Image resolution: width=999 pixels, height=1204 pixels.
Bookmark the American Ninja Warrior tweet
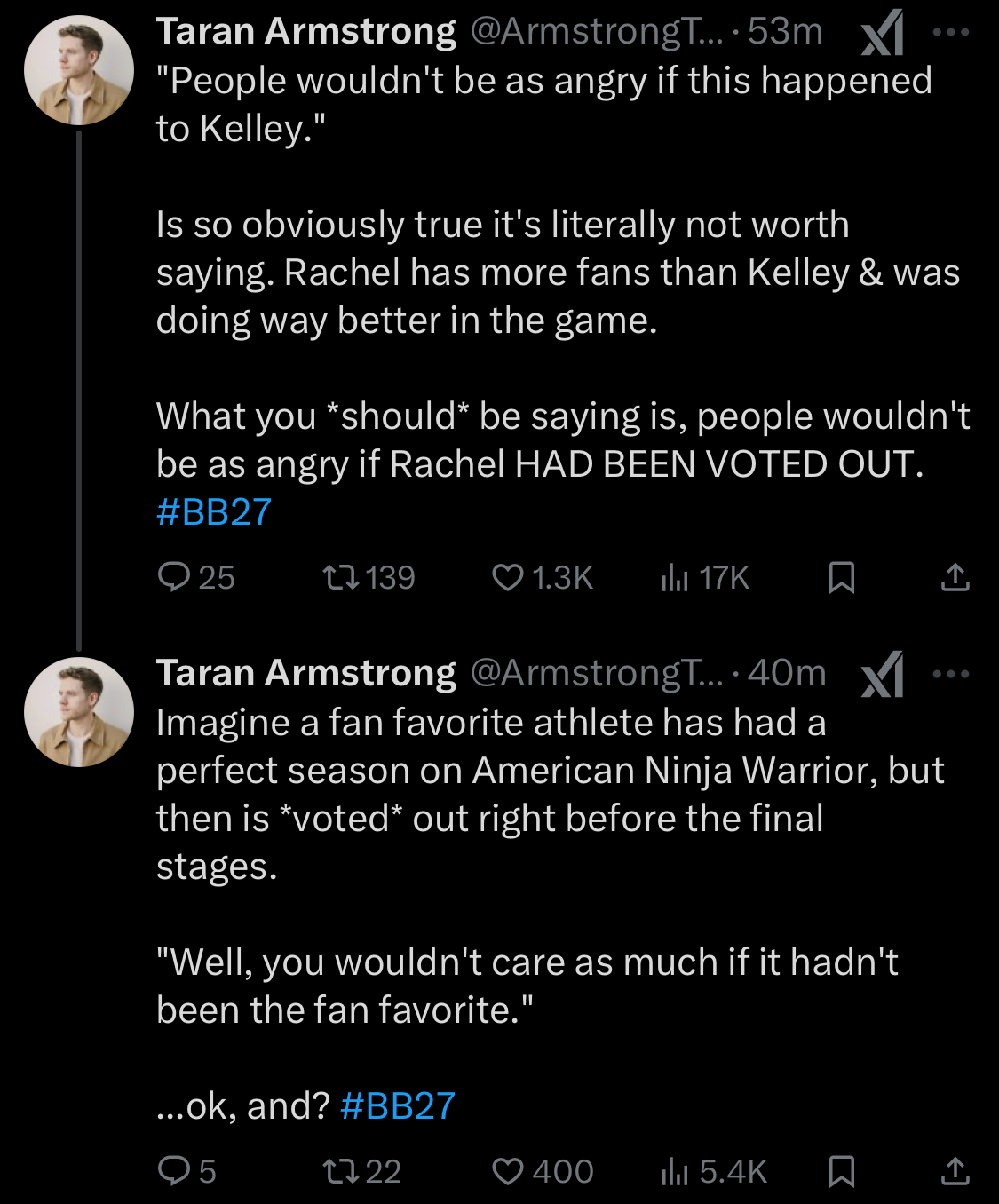point(841,1171)
